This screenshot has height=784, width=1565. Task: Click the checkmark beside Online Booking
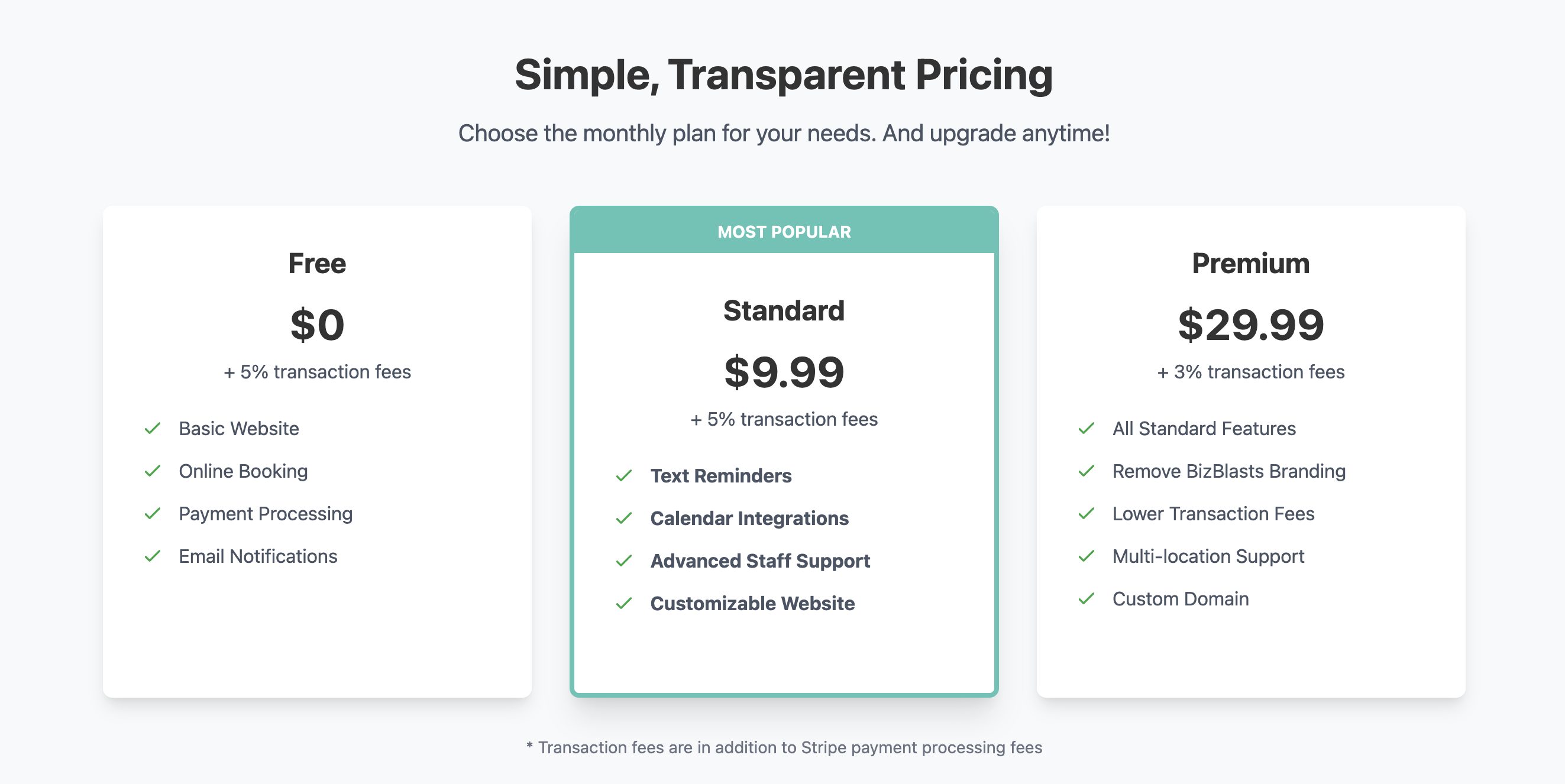153,471
